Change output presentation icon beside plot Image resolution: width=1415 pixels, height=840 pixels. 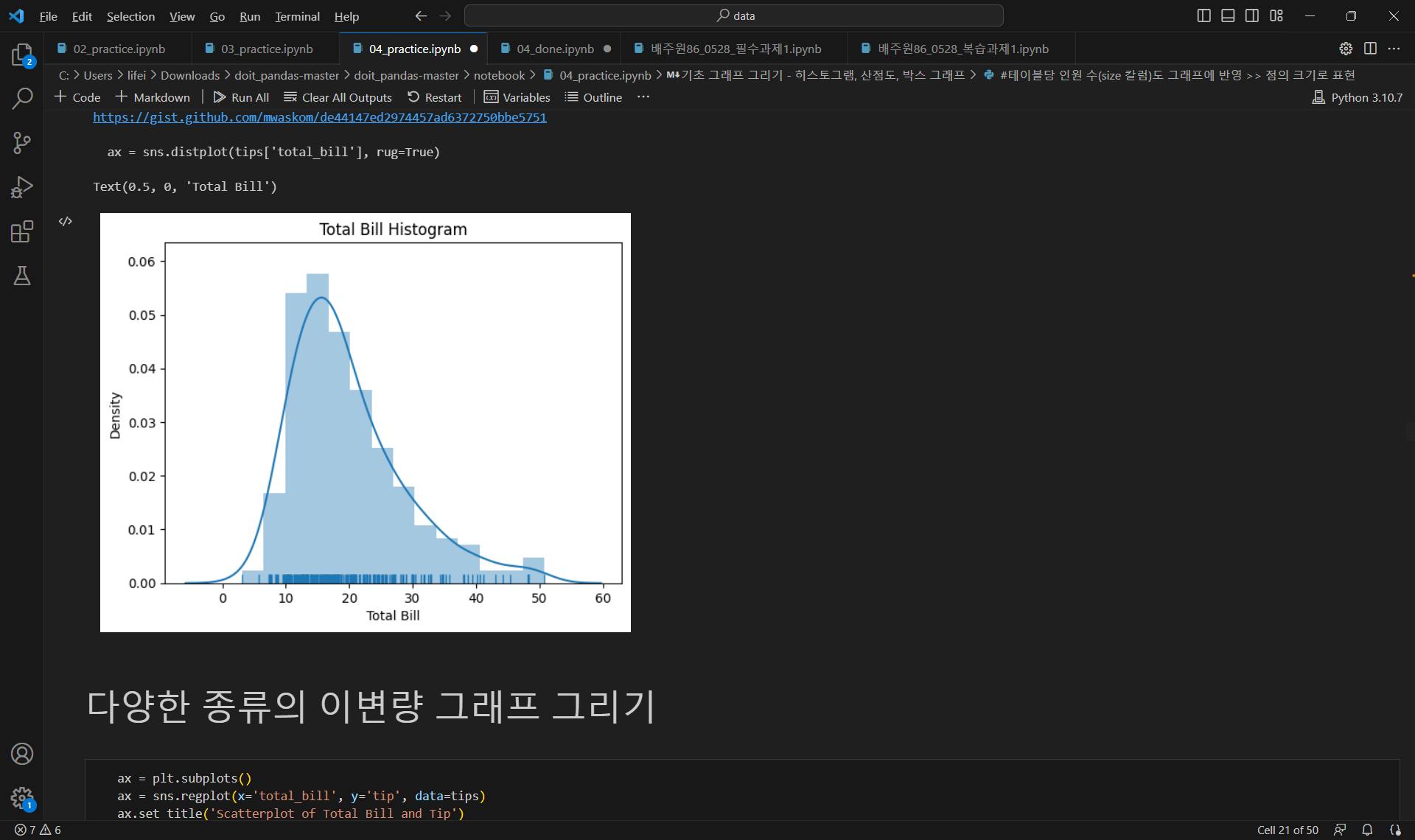(x=66, y=221)
